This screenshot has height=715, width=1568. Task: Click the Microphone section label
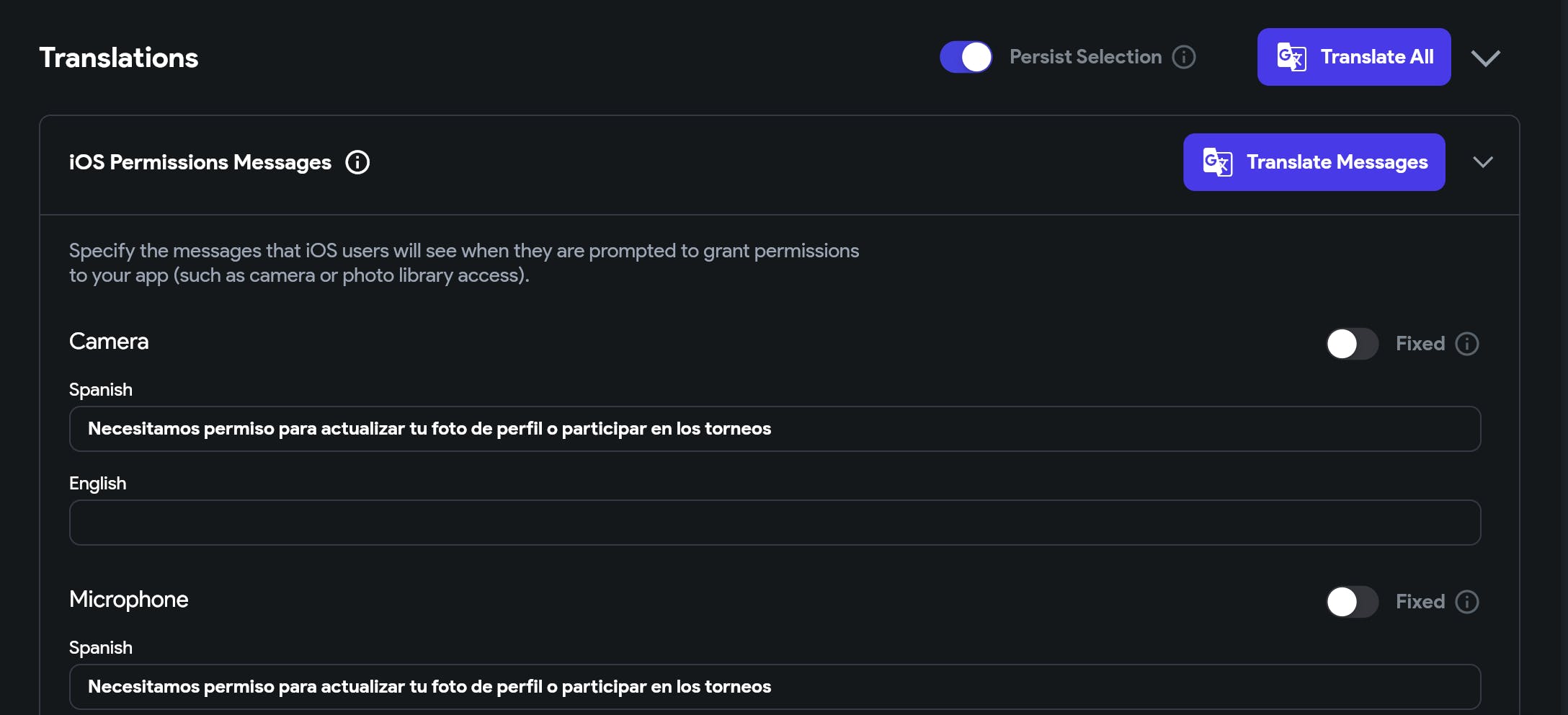point(129,600)
